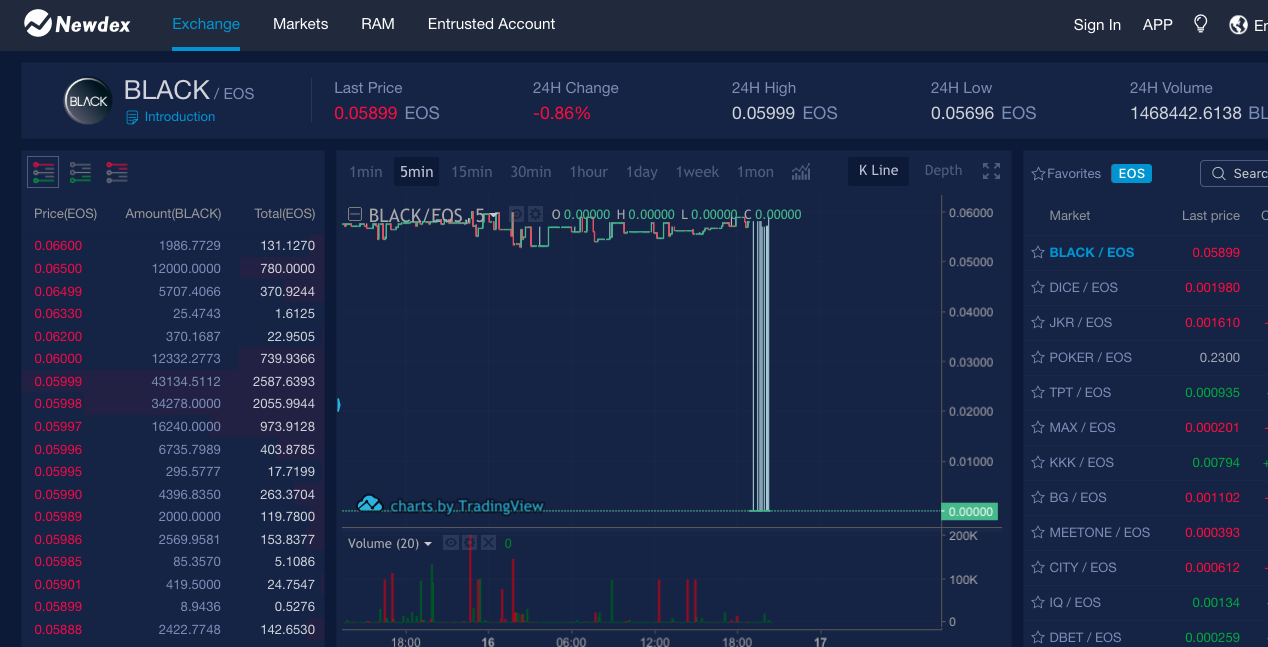Open the APP download link
This screenshot has height=647, width=1268.
pos(1157,25)
